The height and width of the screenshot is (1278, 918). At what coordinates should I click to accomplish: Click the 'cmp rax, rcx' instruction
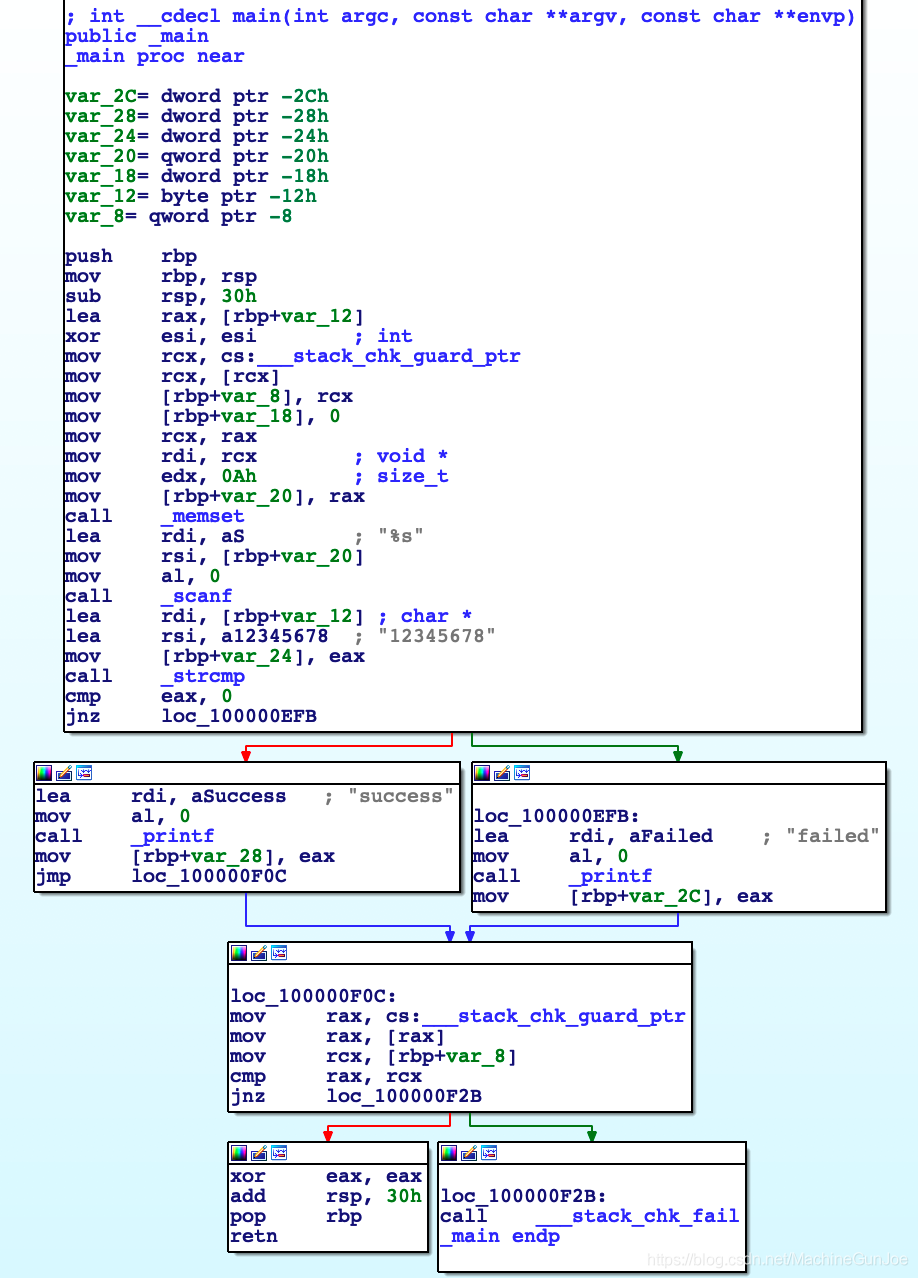pyautogui.click(x=326, y=1076)
